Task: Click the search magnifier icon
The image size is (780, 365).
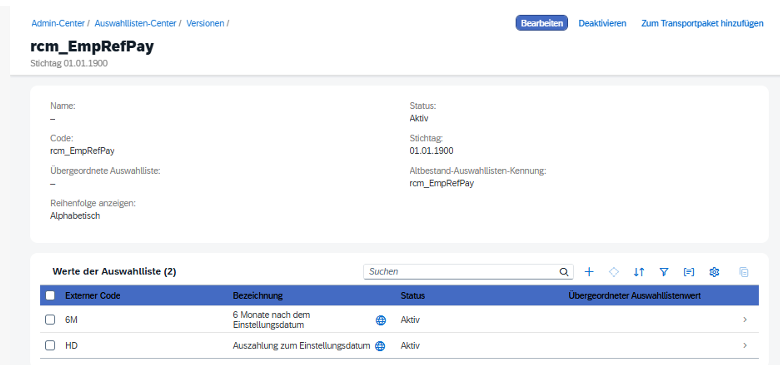Action: coord(564,272)
